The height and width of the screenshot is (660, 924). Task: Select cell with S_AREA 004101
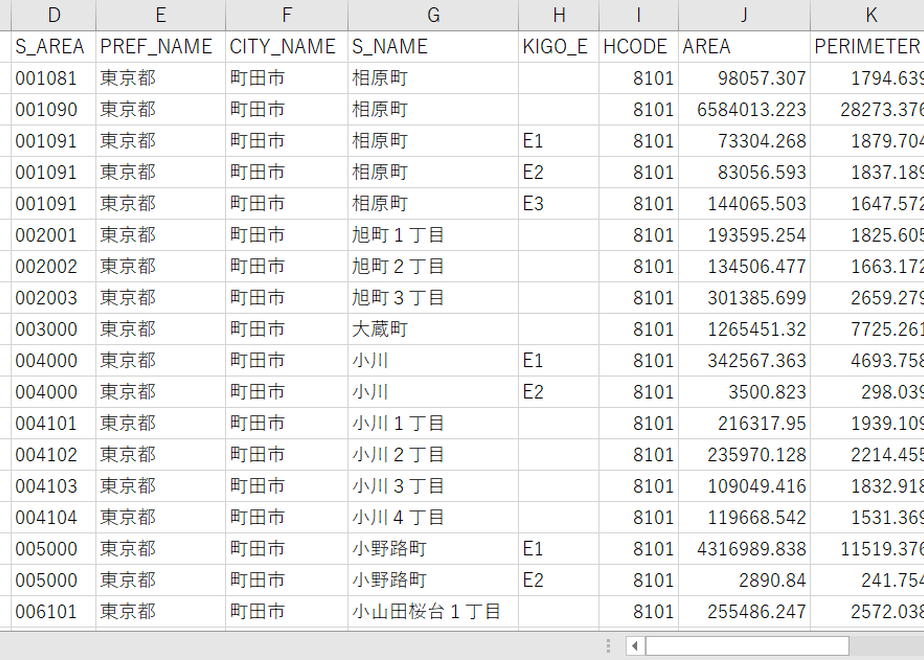pyautogui.click(x=54, y=423)
